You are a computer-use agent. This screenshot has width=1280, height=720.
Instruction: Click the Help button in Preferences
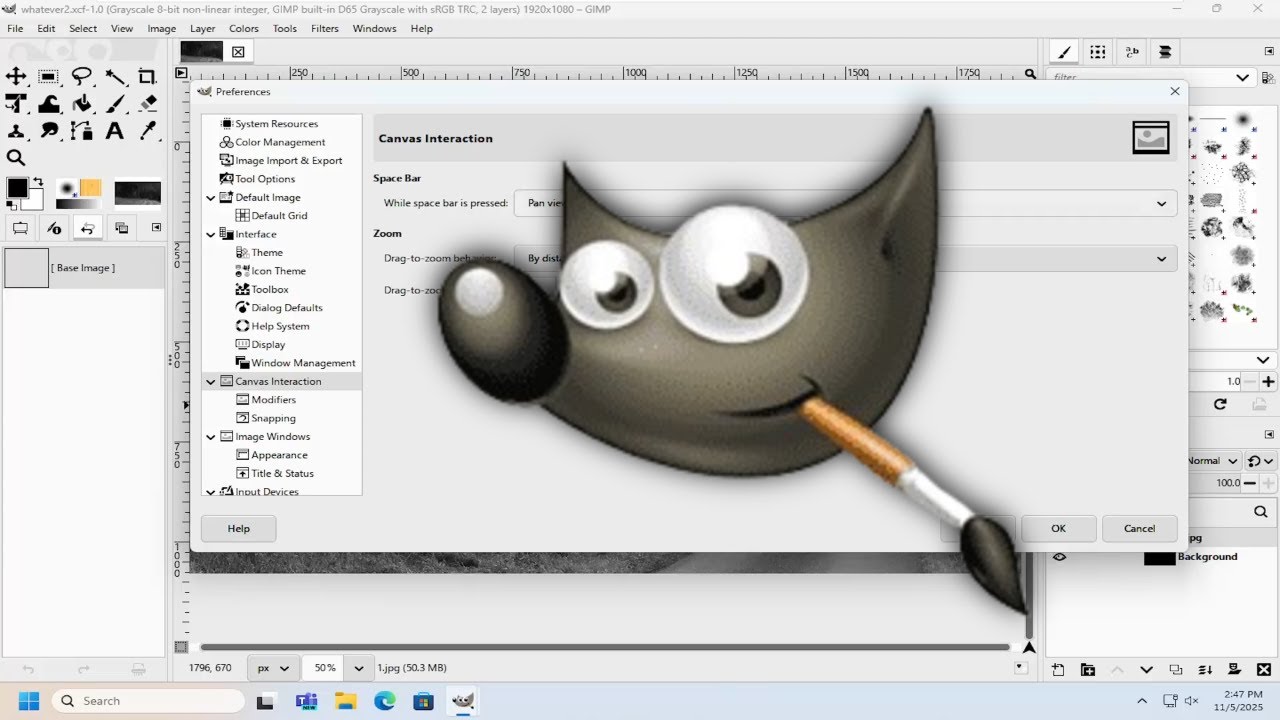click(x=238, y=528)
